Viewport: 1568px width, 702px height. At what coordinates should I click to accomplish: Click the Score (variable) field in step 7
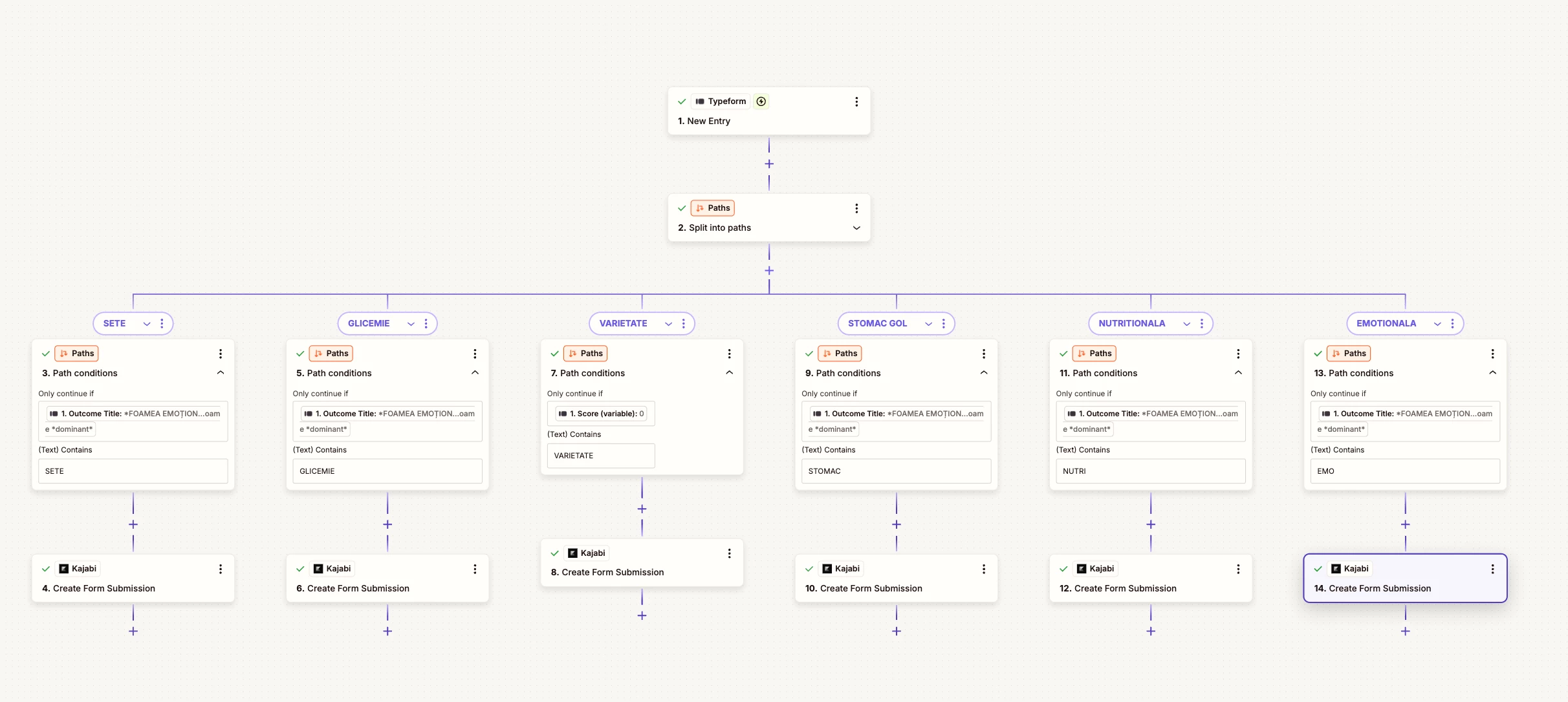601,414
